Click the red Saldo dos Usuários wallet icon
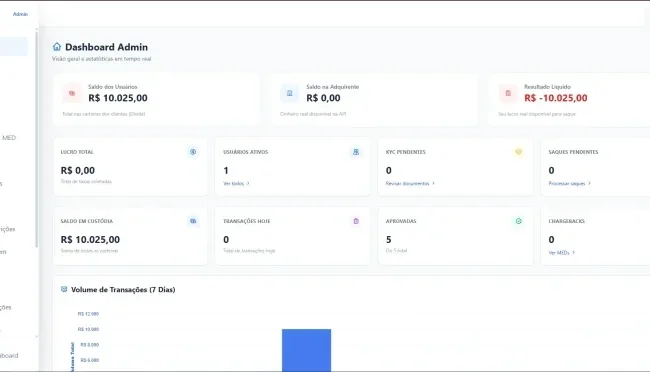 72,93
